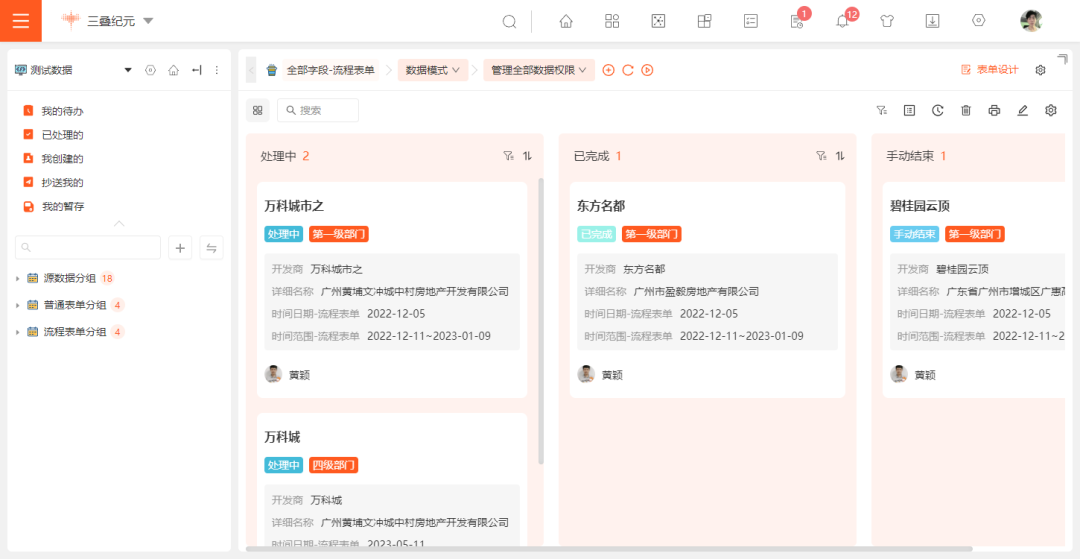The width and height of the screenshot is (1080, 559).
Task: Open the gear settings next to 表单设计
Action: (x=1041, y=70)
